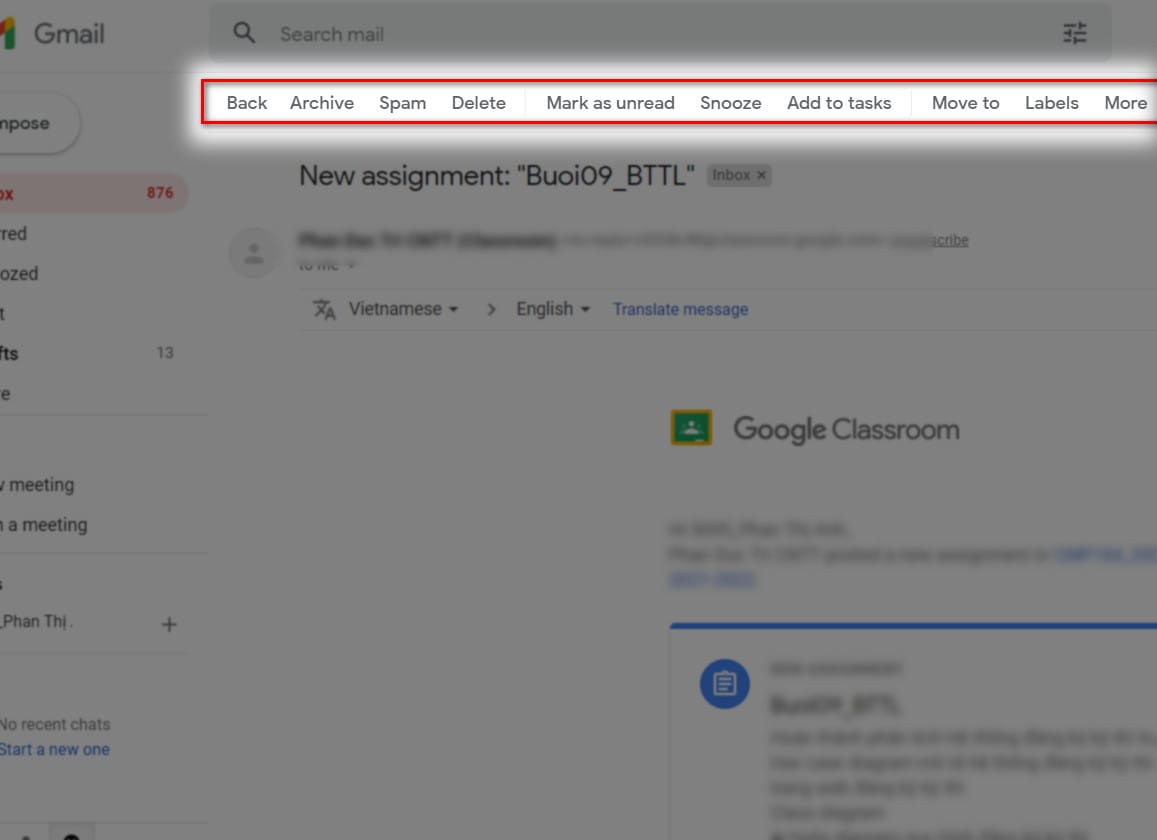This screenshot has width=1157, height=840.
Task: Open the Labels menu in toolbar
Action: [x=1051, y=103]
